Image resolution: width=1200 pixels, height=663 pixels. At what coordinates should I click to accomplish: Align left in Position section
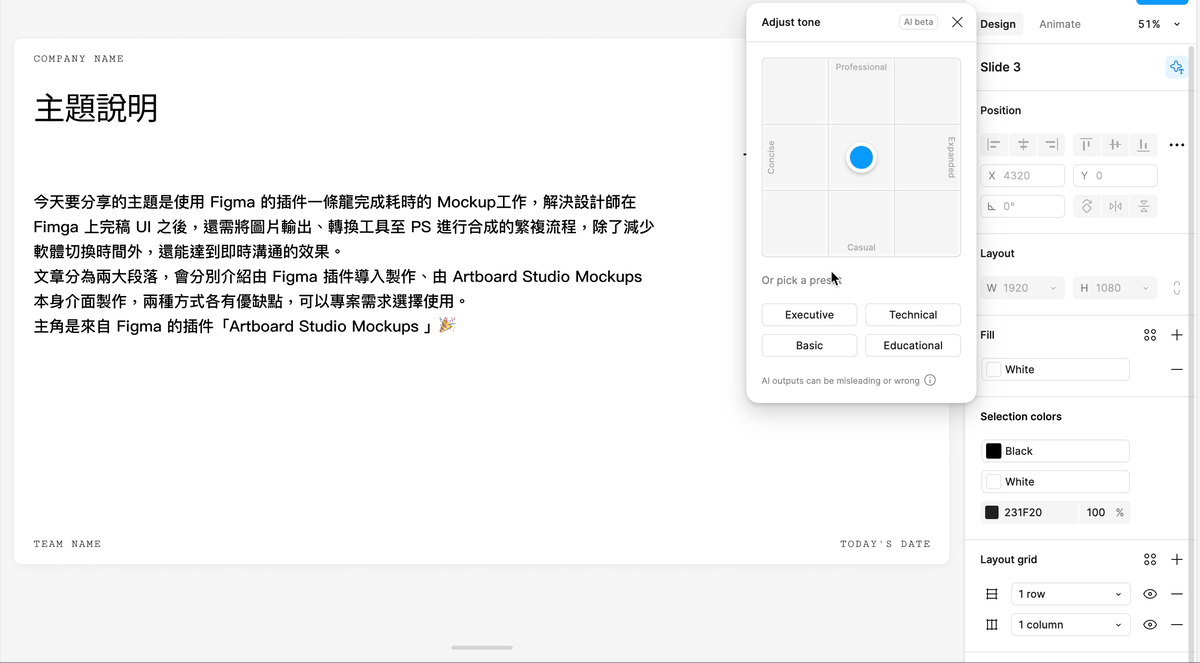(994, 145)
